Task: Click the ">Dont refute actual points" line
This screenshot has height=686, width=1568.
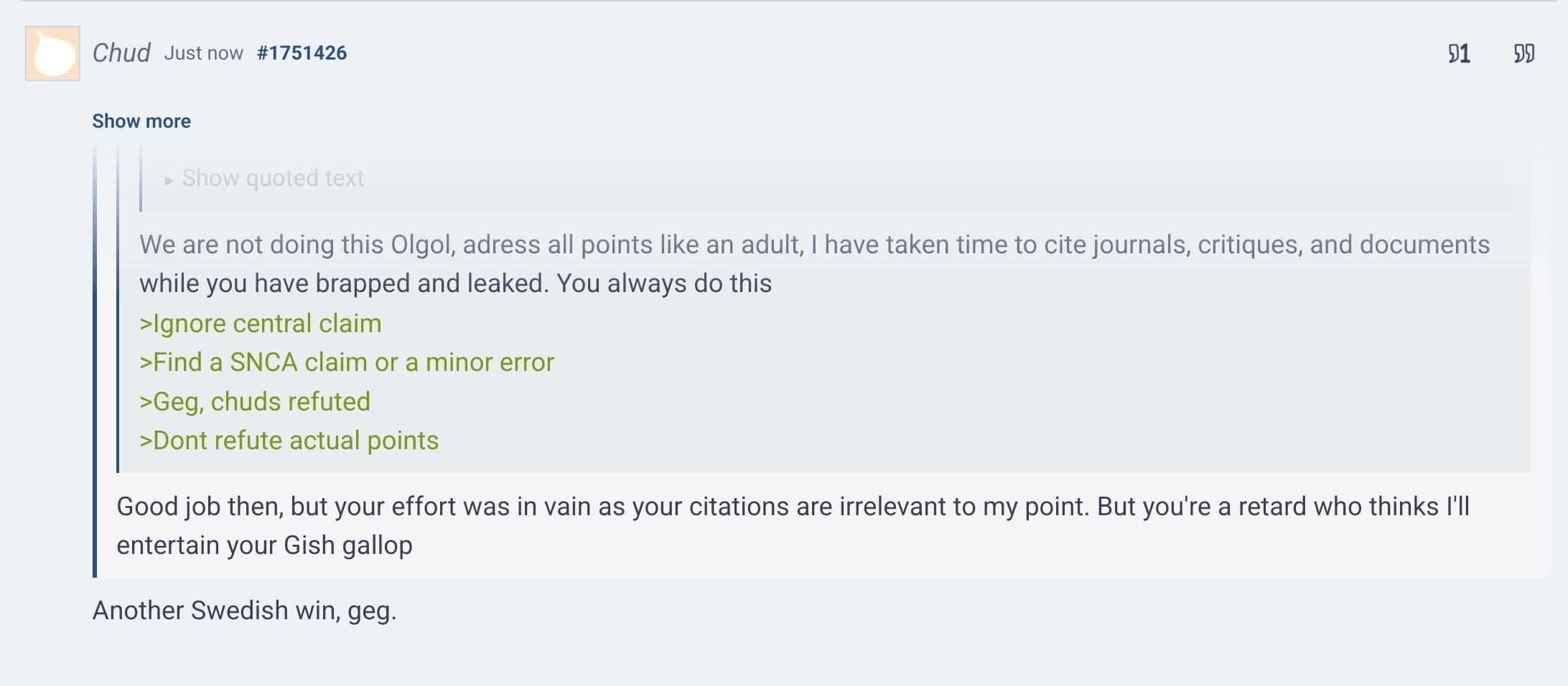Action: pos(289,441)
